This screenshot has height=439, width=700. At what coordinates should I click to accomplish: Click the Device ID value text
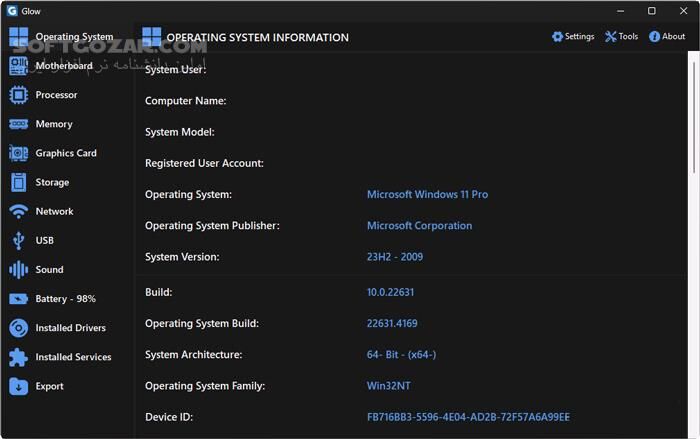pyautogui.click(x=468, y=417)
